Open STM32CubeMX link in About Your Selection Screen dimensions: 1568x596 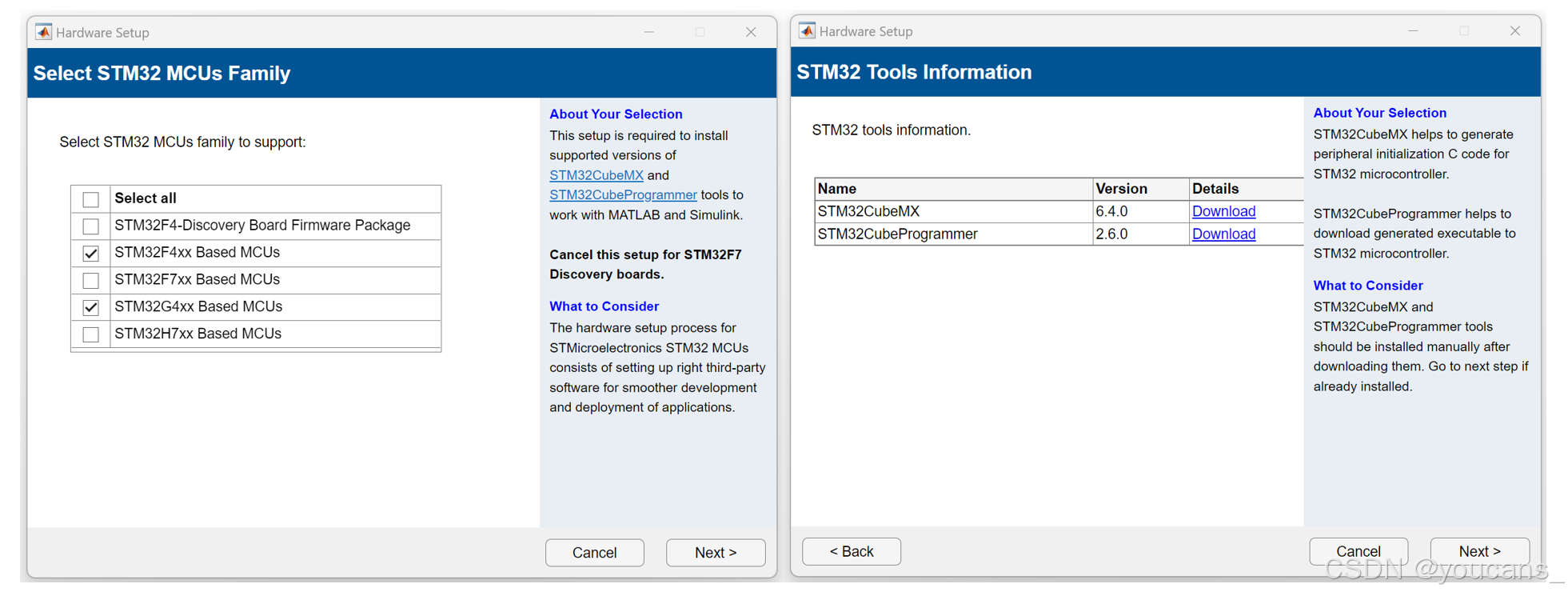[x=596, y=175]
